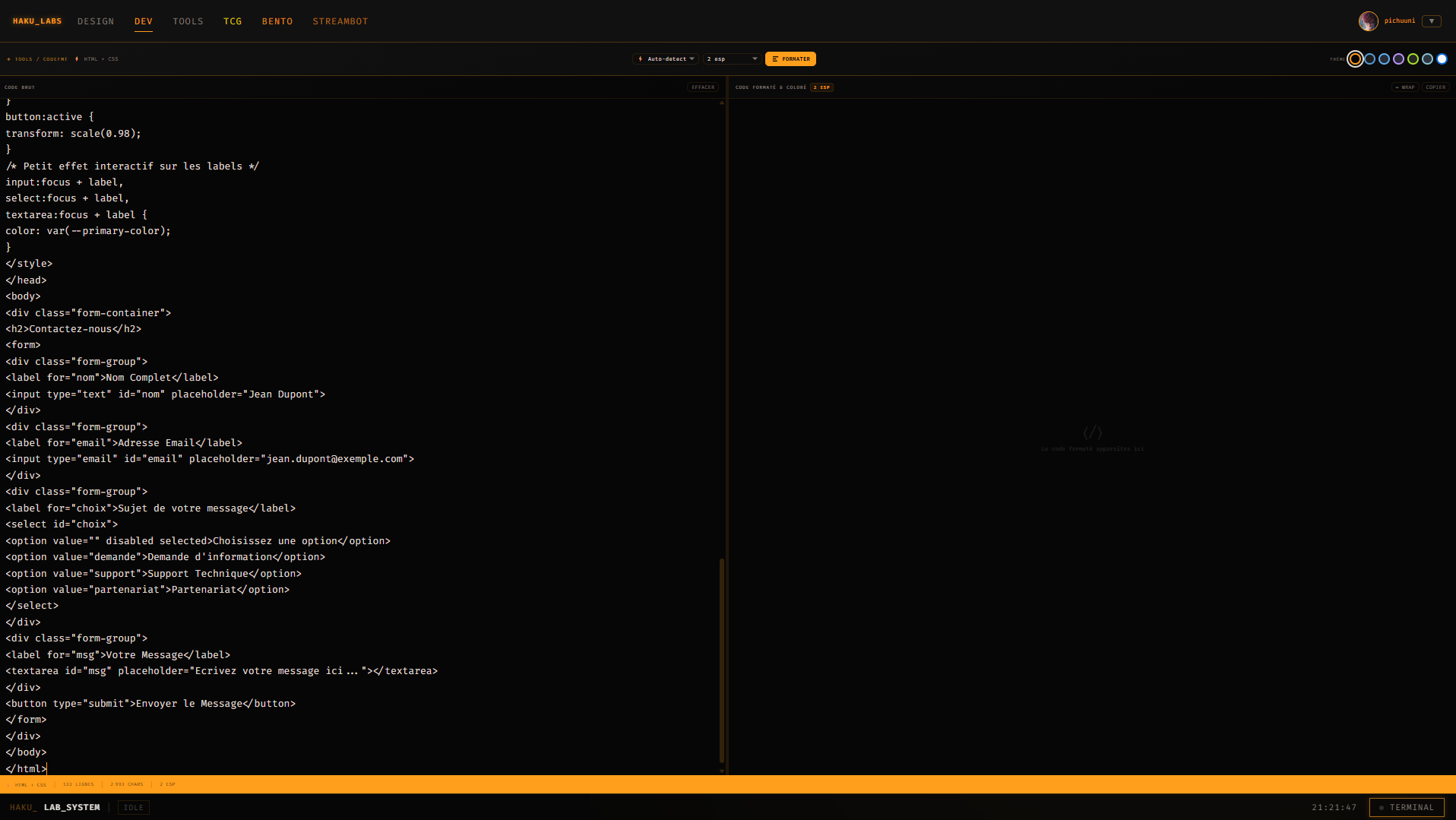Click the </> placeholder icon in the formatted panel

click(x=1092, y=433)
